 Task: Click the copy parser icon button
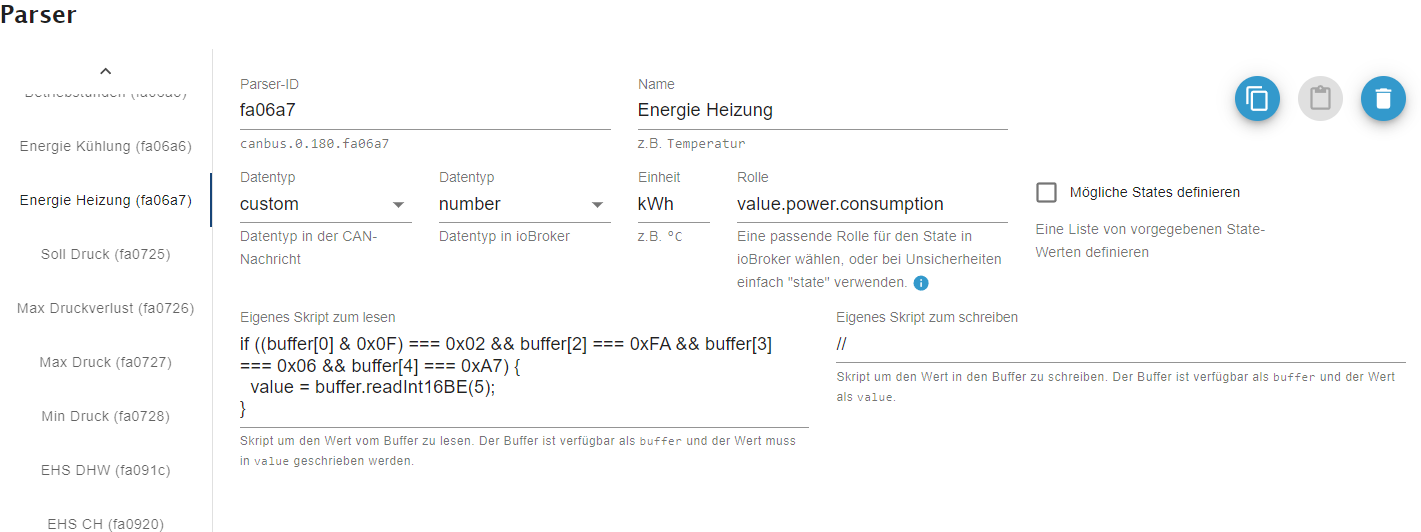point(1257,99)
